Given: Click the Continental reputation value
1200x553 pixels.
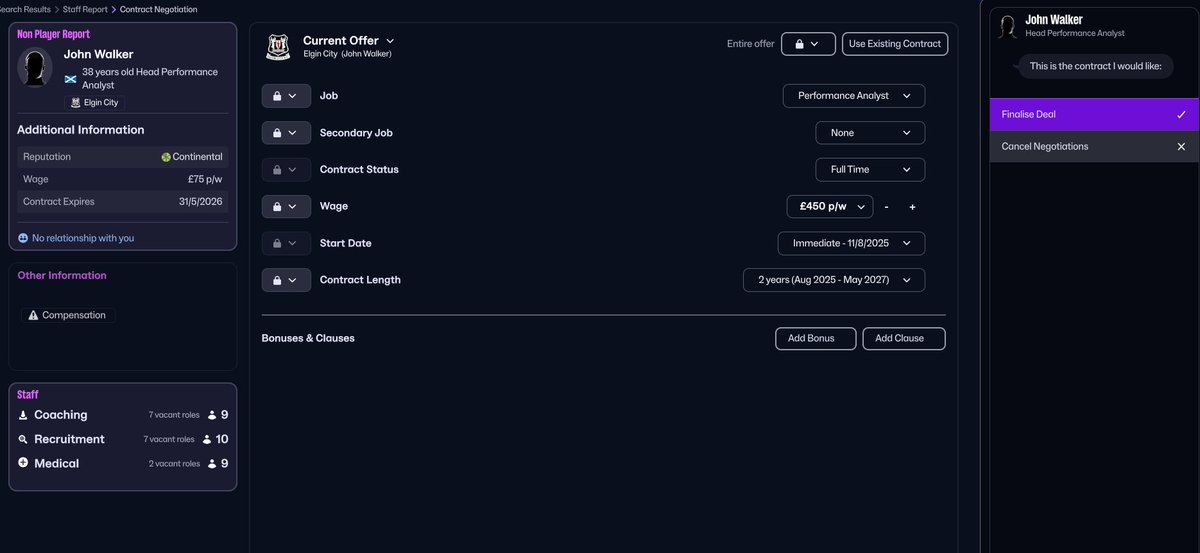Looking at the screenshot, I should click(x=198, y=157).
